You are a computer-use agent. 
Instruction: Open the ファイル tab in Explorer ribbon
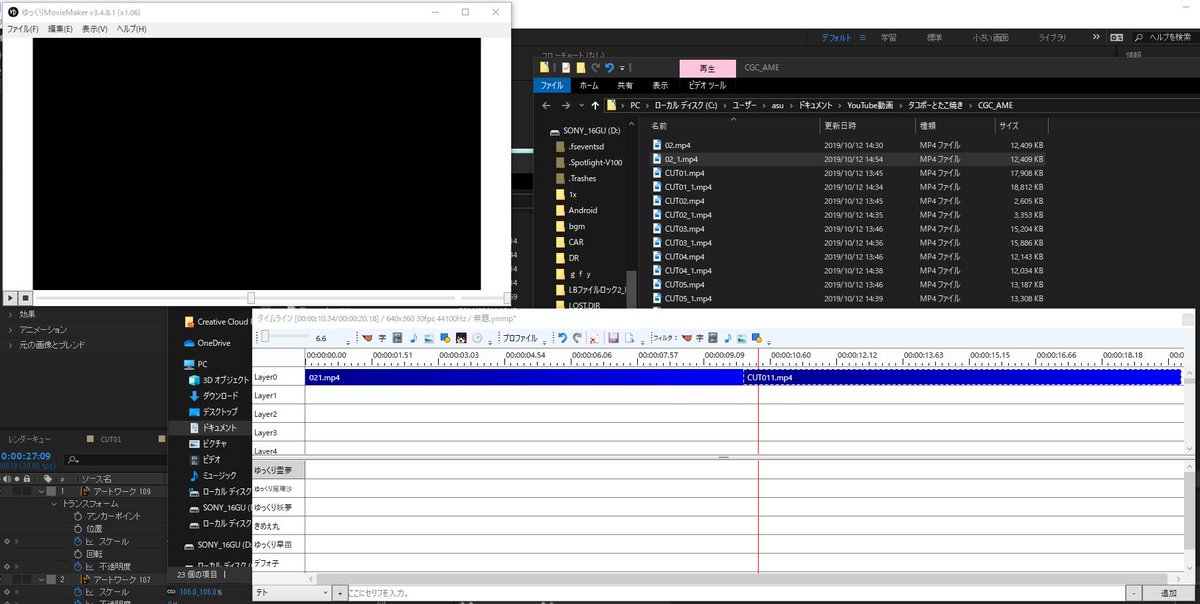click(x=553, y=85)
